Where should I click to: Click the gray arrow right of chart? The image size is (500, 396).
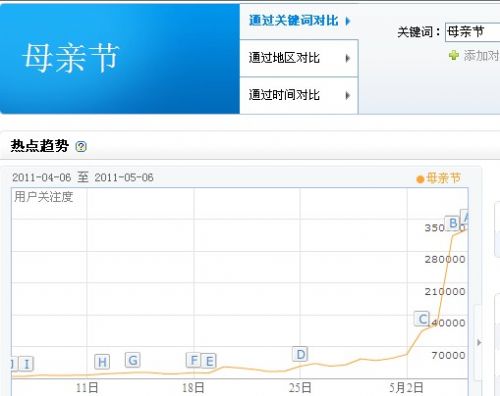tap(479, 342)
